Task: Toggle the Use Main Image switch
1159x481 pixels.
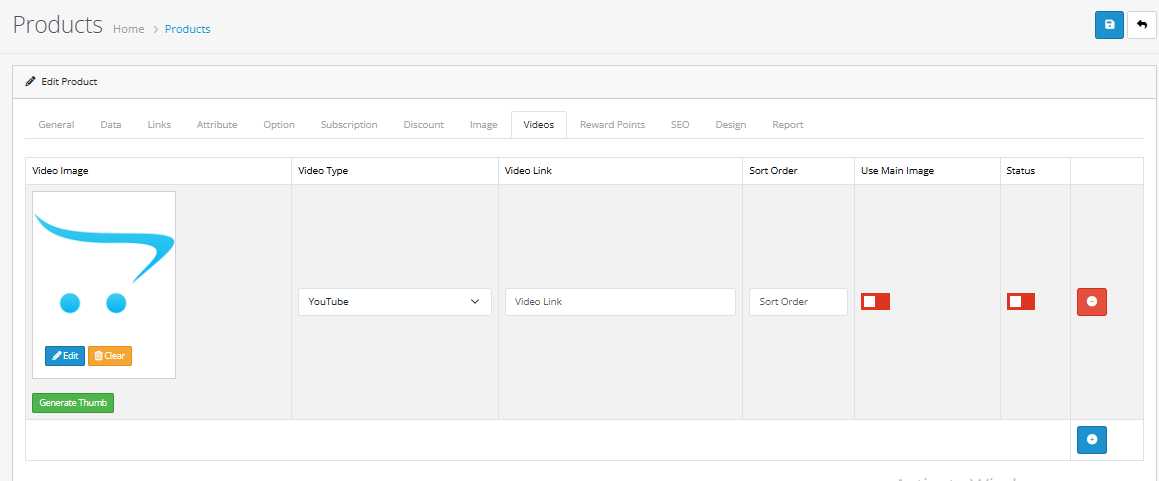Action: [x=875, y=301]
